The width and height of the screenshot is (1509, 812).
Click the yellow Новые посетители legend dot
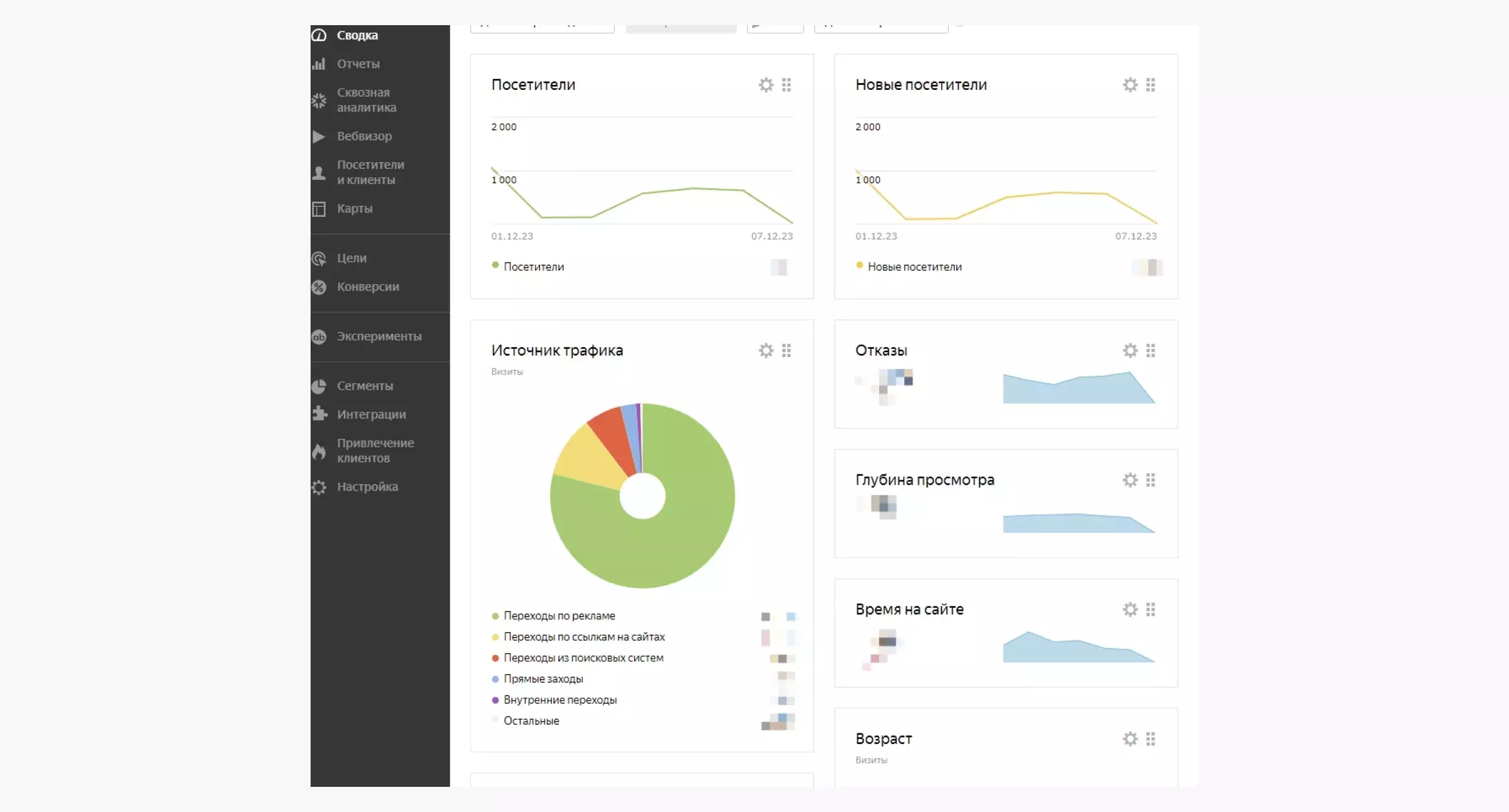coord(860,266)
